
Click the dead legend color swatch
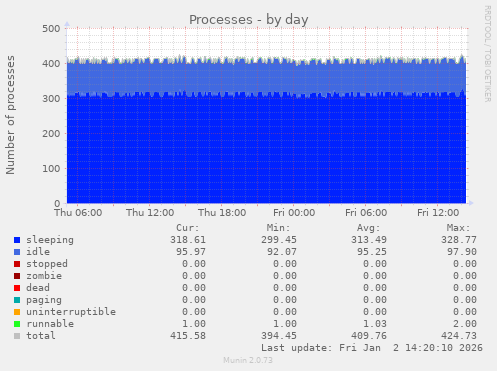point(17,288)
